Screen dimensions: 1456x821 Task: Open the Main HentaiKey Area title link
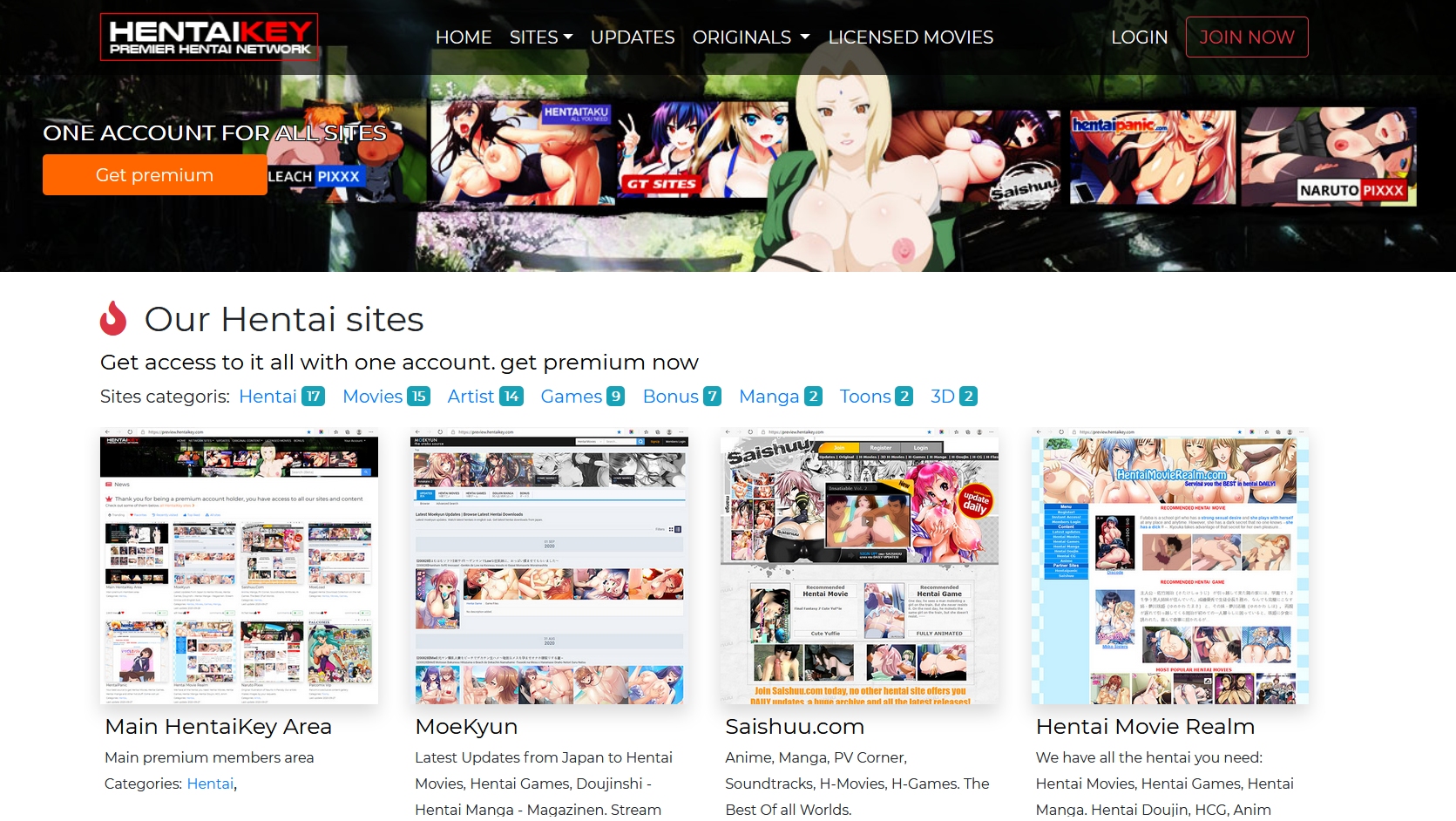218,727
